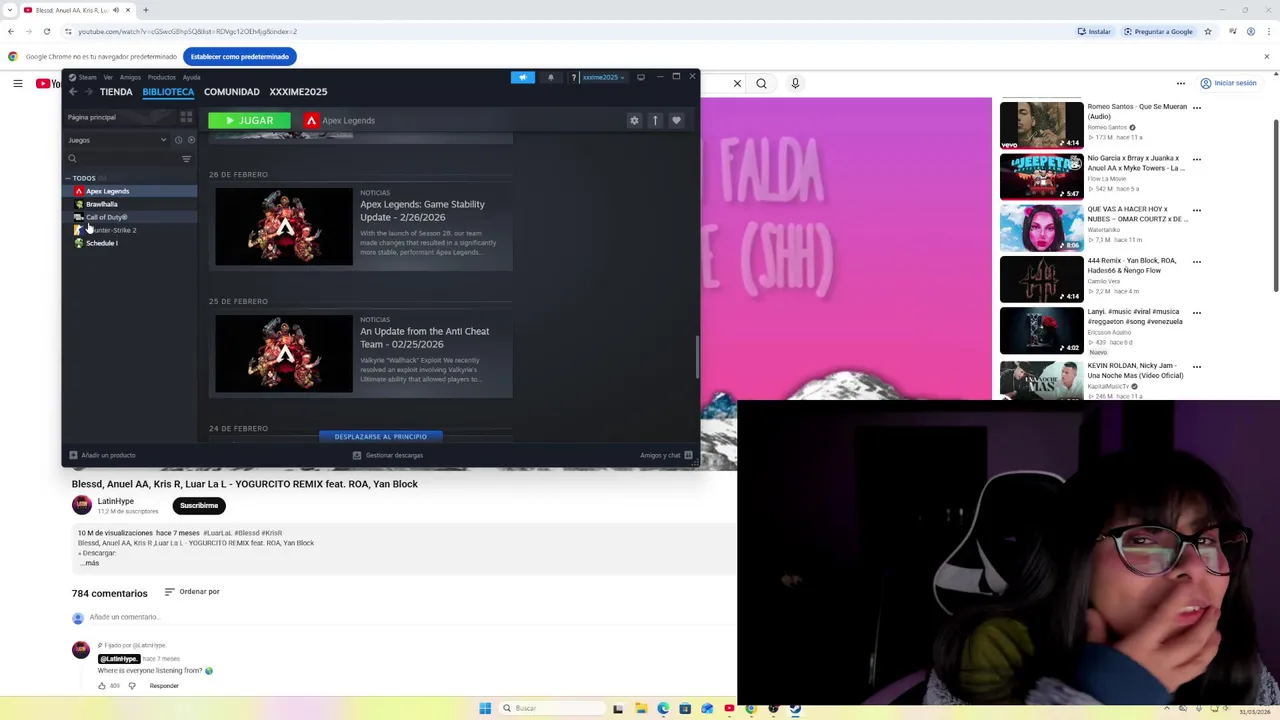Viewport: 1280px width, 720px height.
Task: Open Ordenar por comments sort dropdown
Action: click(x=191, y=592)
